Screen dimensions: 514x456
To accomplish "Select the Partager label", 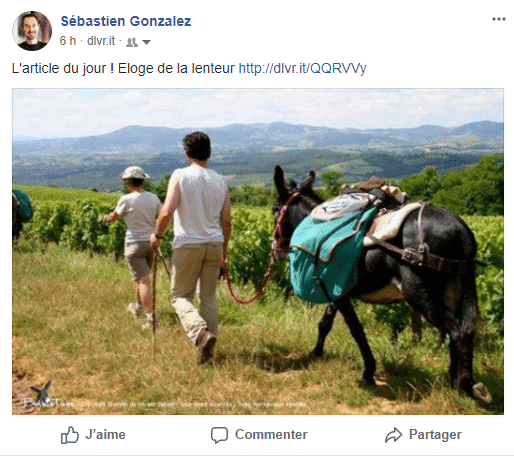I will tap(435, 434).
